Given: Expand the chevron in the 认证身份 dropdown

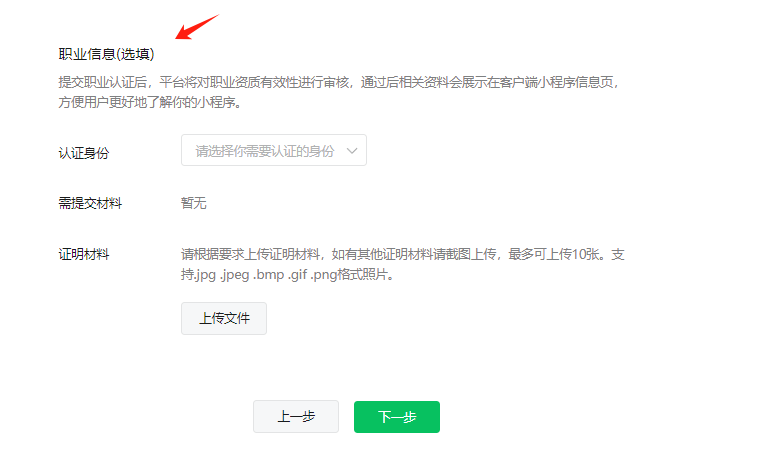Looking at the screenshot, I should [352, 151].
